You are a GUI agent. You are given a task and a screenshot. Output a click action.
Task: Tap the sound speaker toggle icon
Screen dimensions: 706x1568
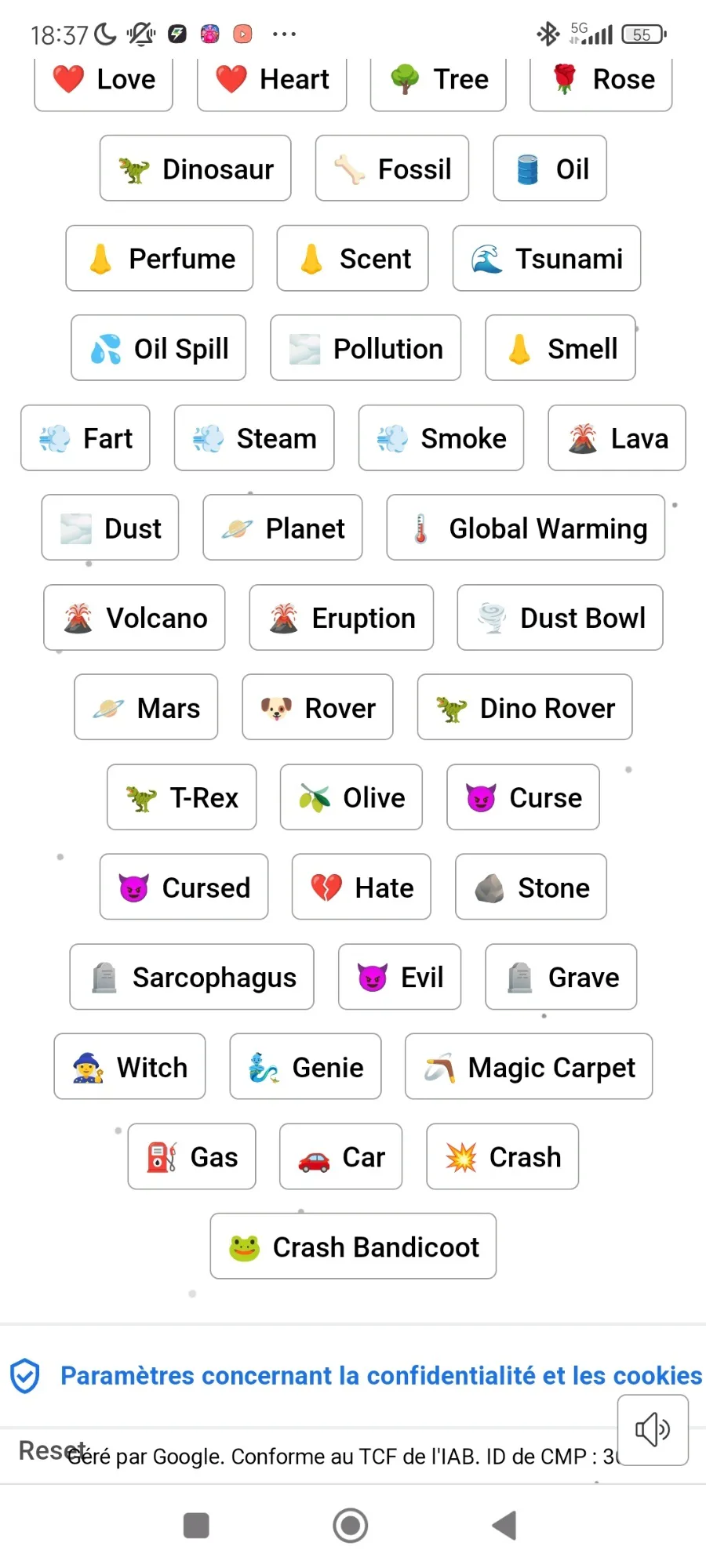coord(652,1429)
